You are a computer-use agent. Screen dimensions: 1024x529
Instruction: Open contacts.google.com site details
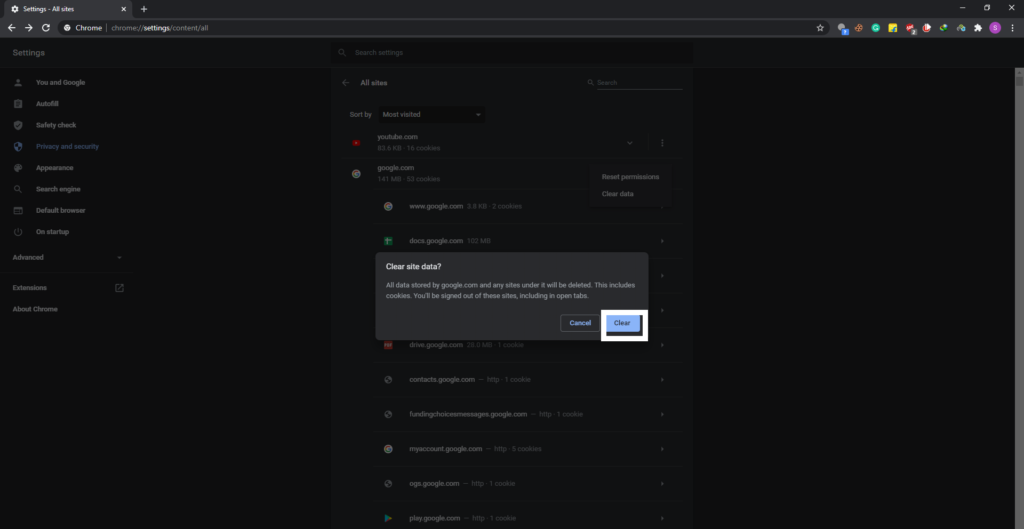[x=528, y=379]
